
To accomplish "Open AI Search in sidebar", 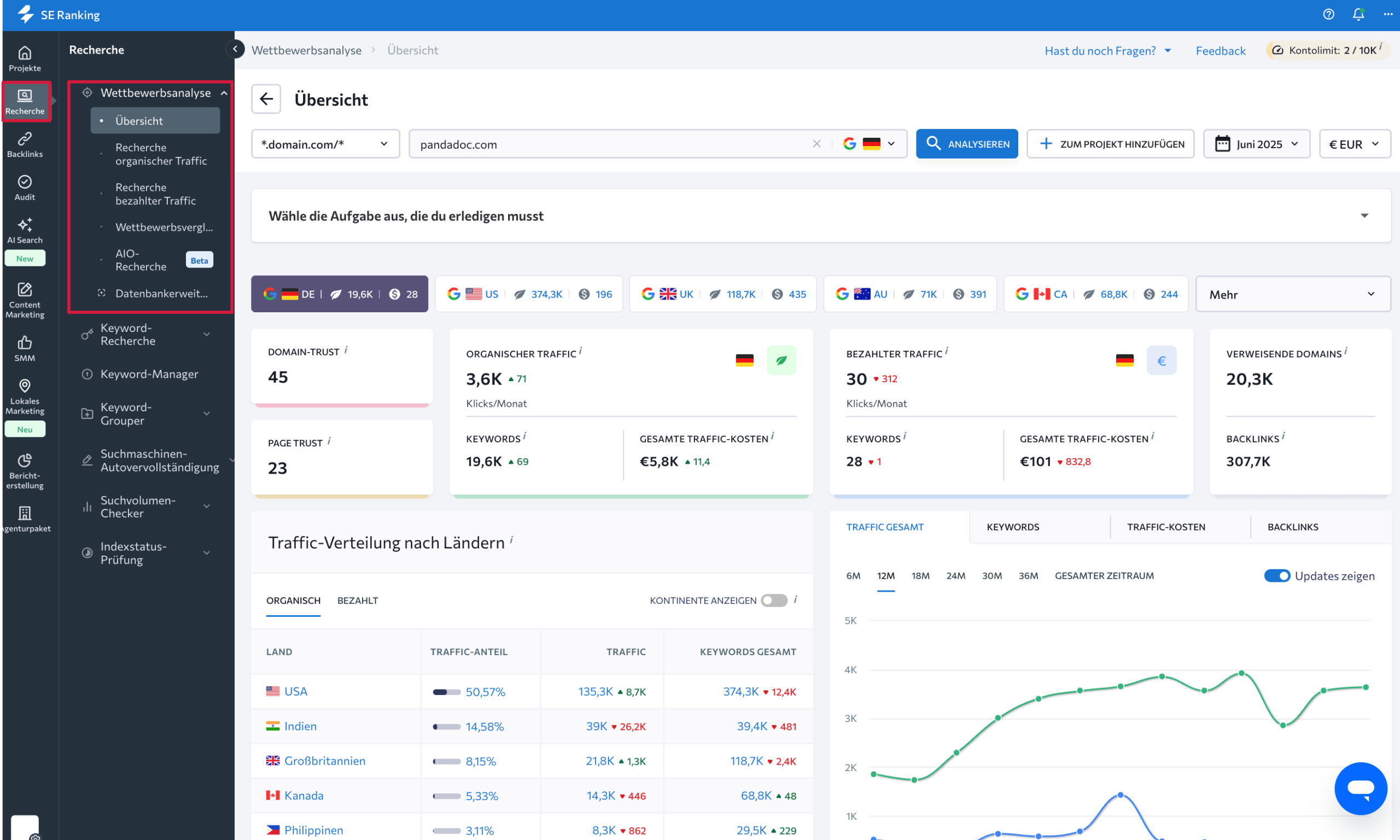I will tap(24, 231).
